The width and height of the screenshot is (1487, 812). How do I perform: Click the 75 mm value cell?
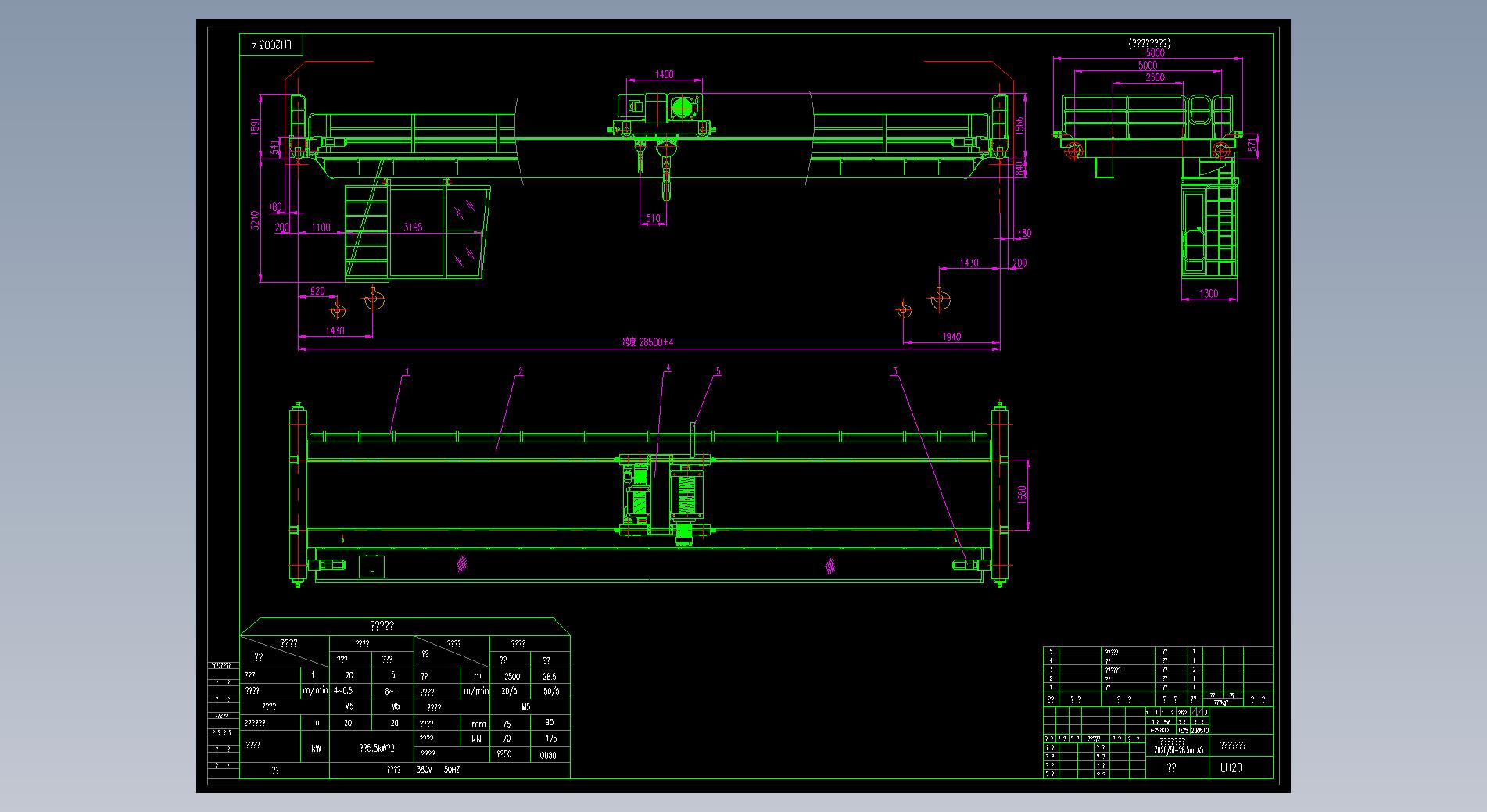(x=507, y=724)
